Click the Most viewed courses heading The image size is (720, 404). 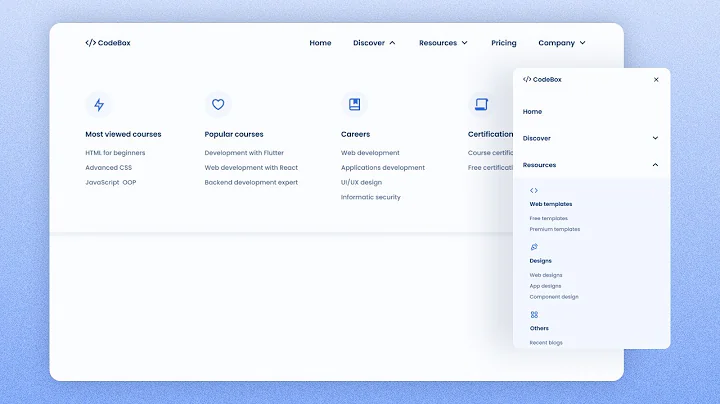[124, 134]
